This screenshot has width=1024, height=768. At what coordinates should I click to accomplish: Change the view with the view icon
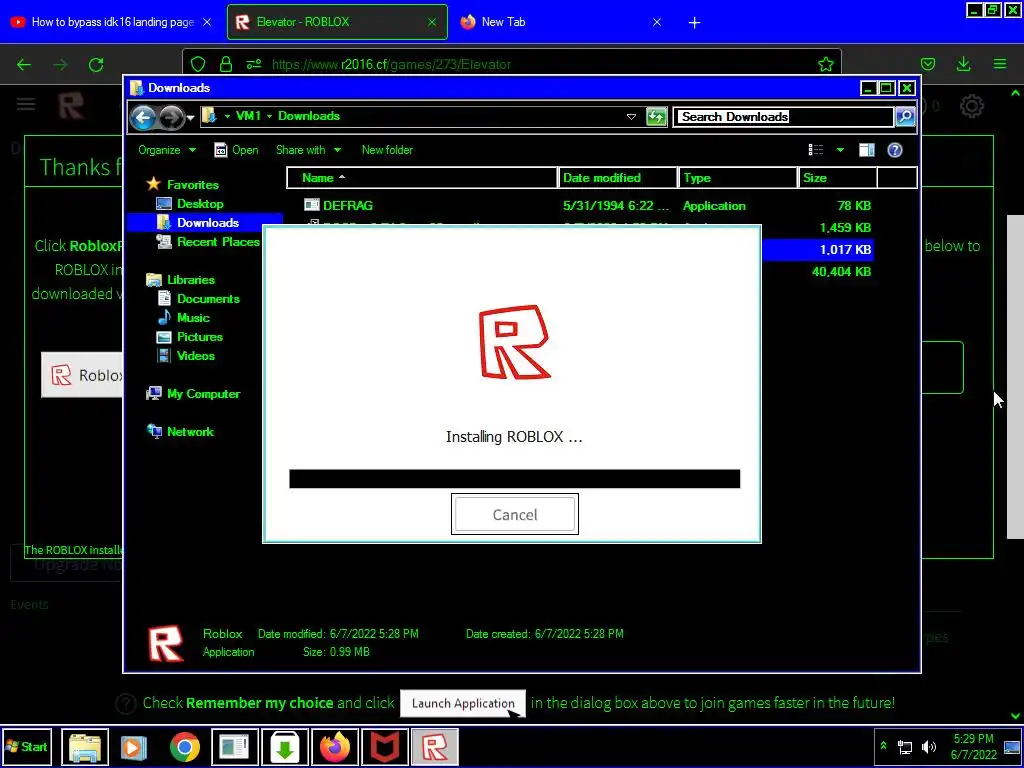pyautogui.click(x=816, y=150)
